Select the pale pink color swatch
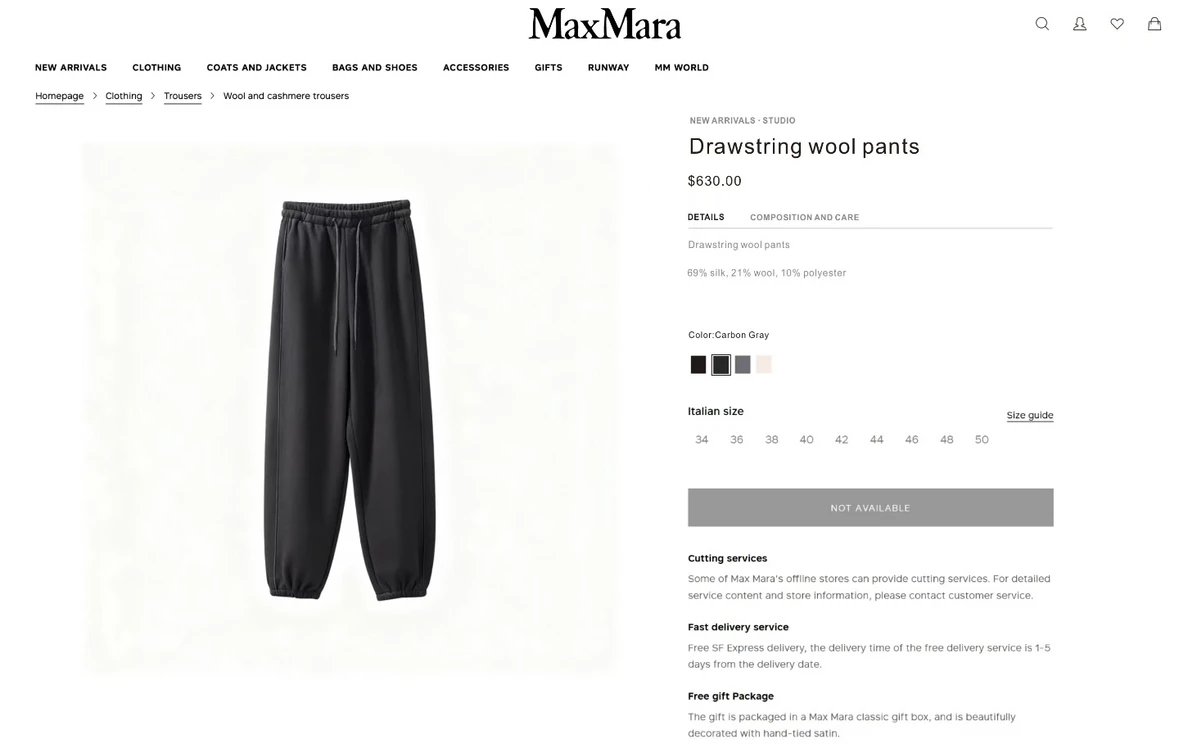This screenshot has width=1179, height=748. tap(764, 365)
